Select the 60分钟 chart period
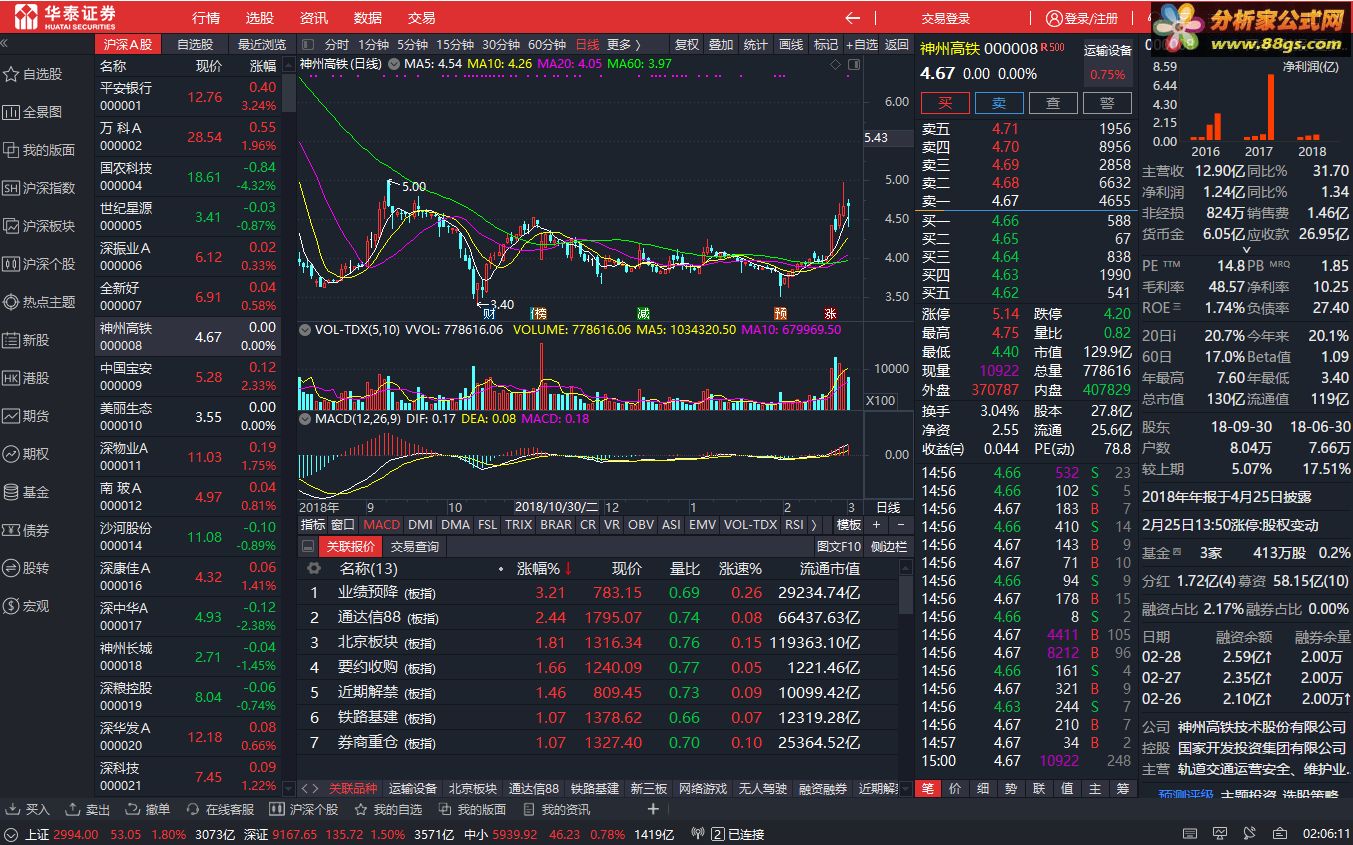 (547, 45)
